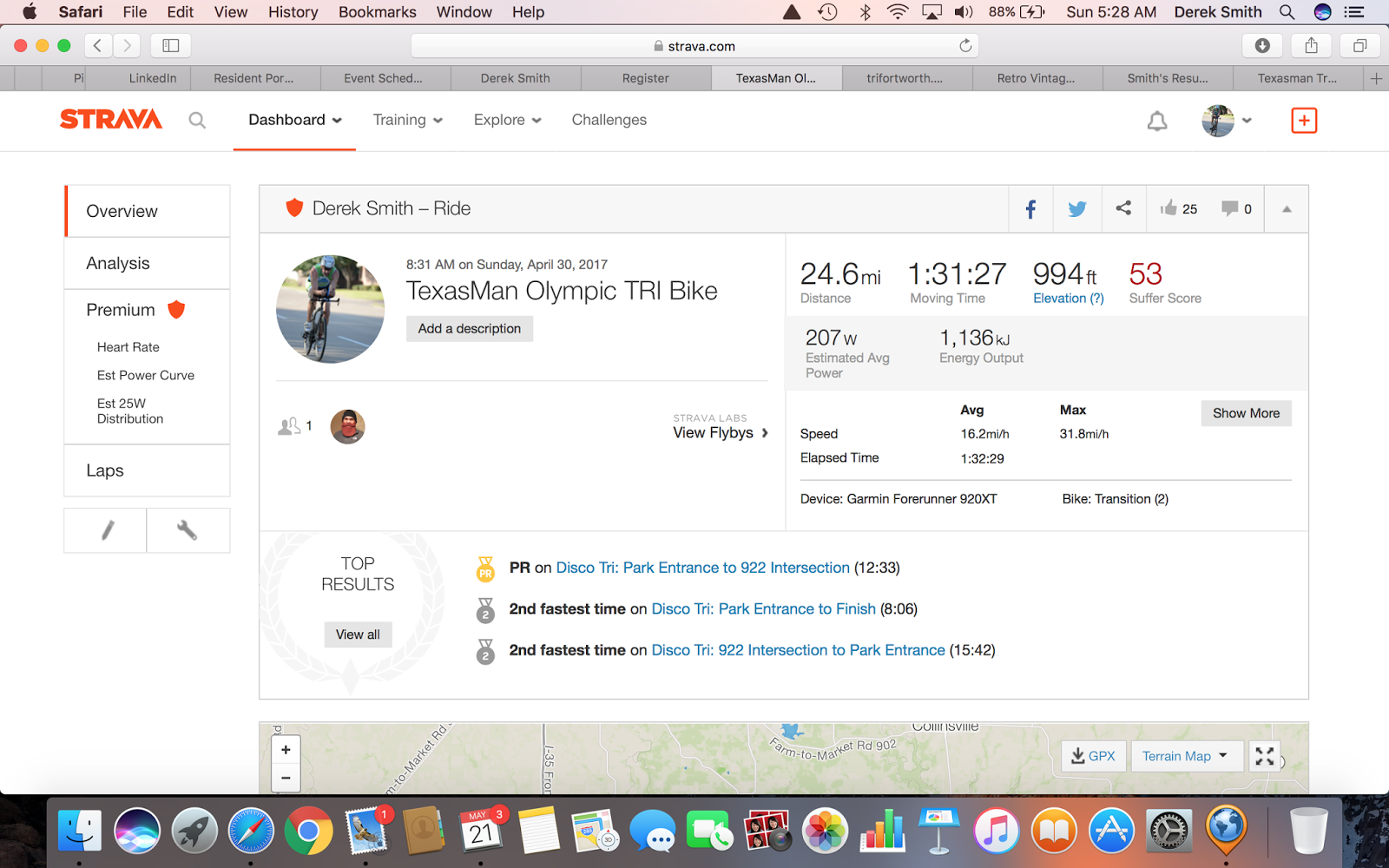Open 922 Intersection to Park Entrance segment
Viewport: 1389px width, 868px height.
pos(798,650)
